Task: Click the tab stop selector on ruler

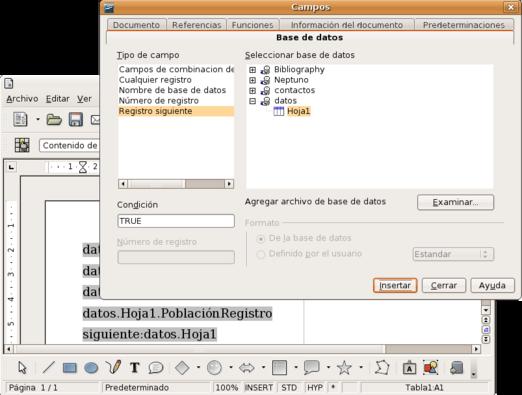Action: (12, 167)
